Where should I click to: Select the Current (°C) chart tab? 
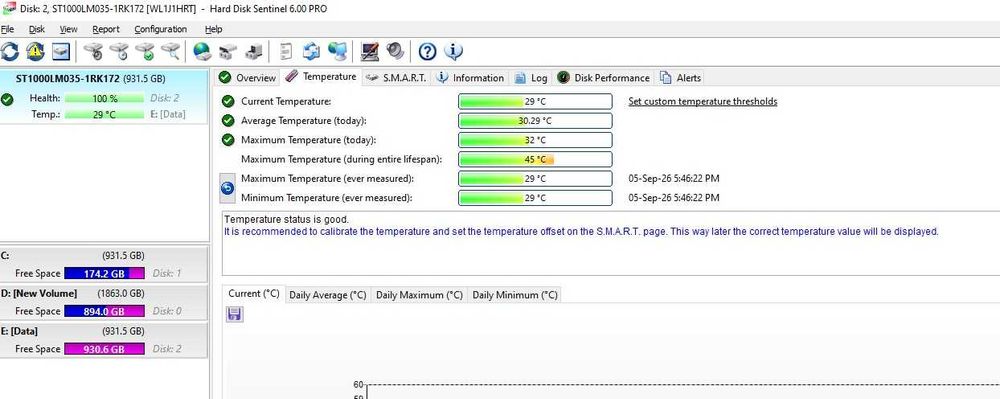(x=254, y=294)
